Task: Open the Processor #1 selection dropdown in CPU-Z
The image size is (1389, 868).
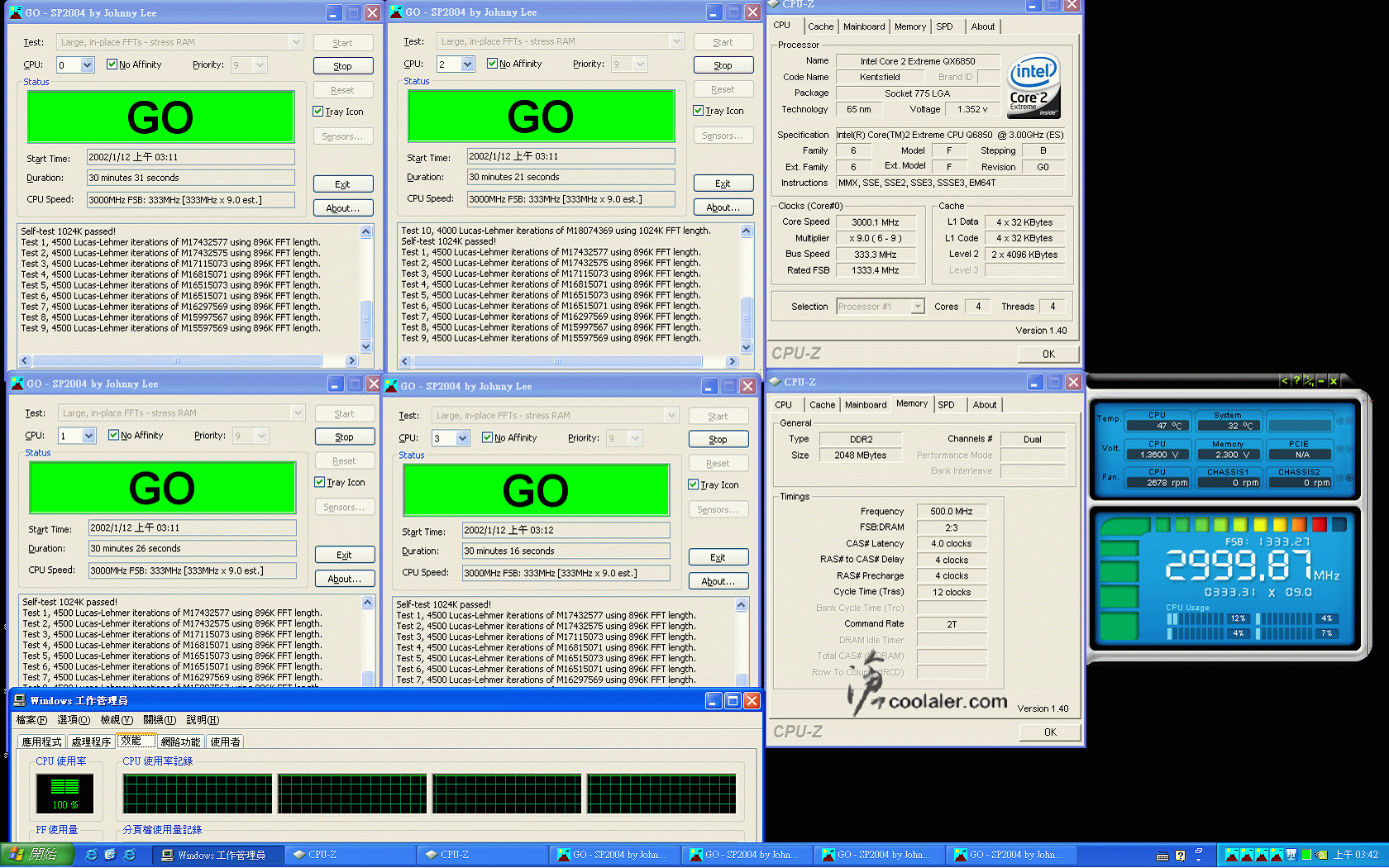Action: (x=917, y=307)
